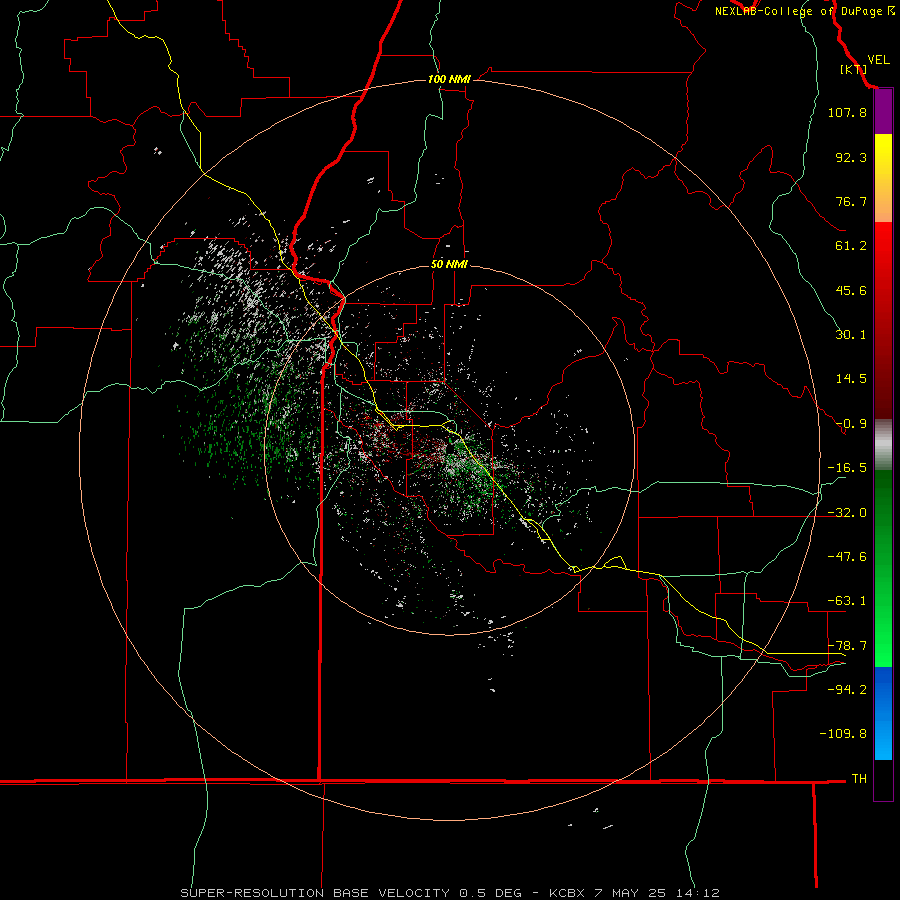The height and width of the screenshot is (900, 900).
Task: Select the 107.8 legend value
Action: point(847,112)
